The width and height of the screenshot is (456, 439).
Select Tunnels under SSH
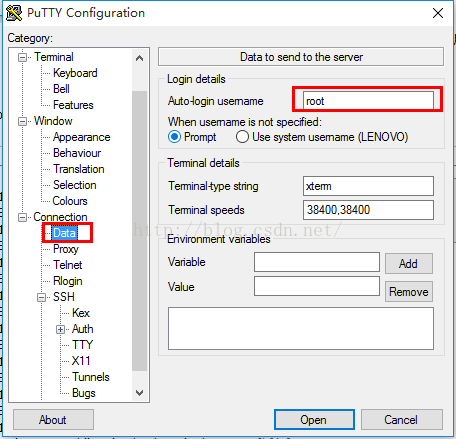pos(91,377)
